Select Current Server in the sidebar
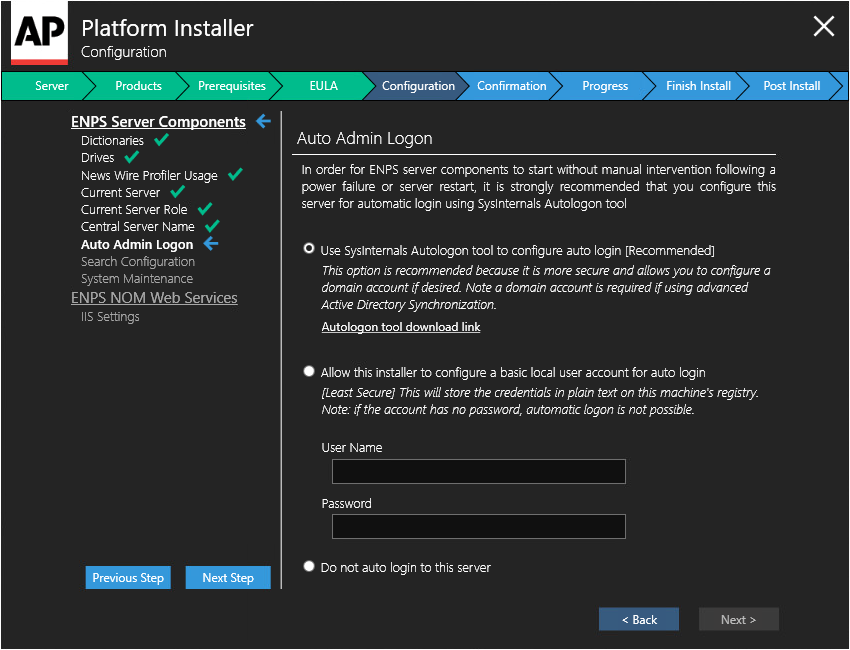 coord(120,192)
